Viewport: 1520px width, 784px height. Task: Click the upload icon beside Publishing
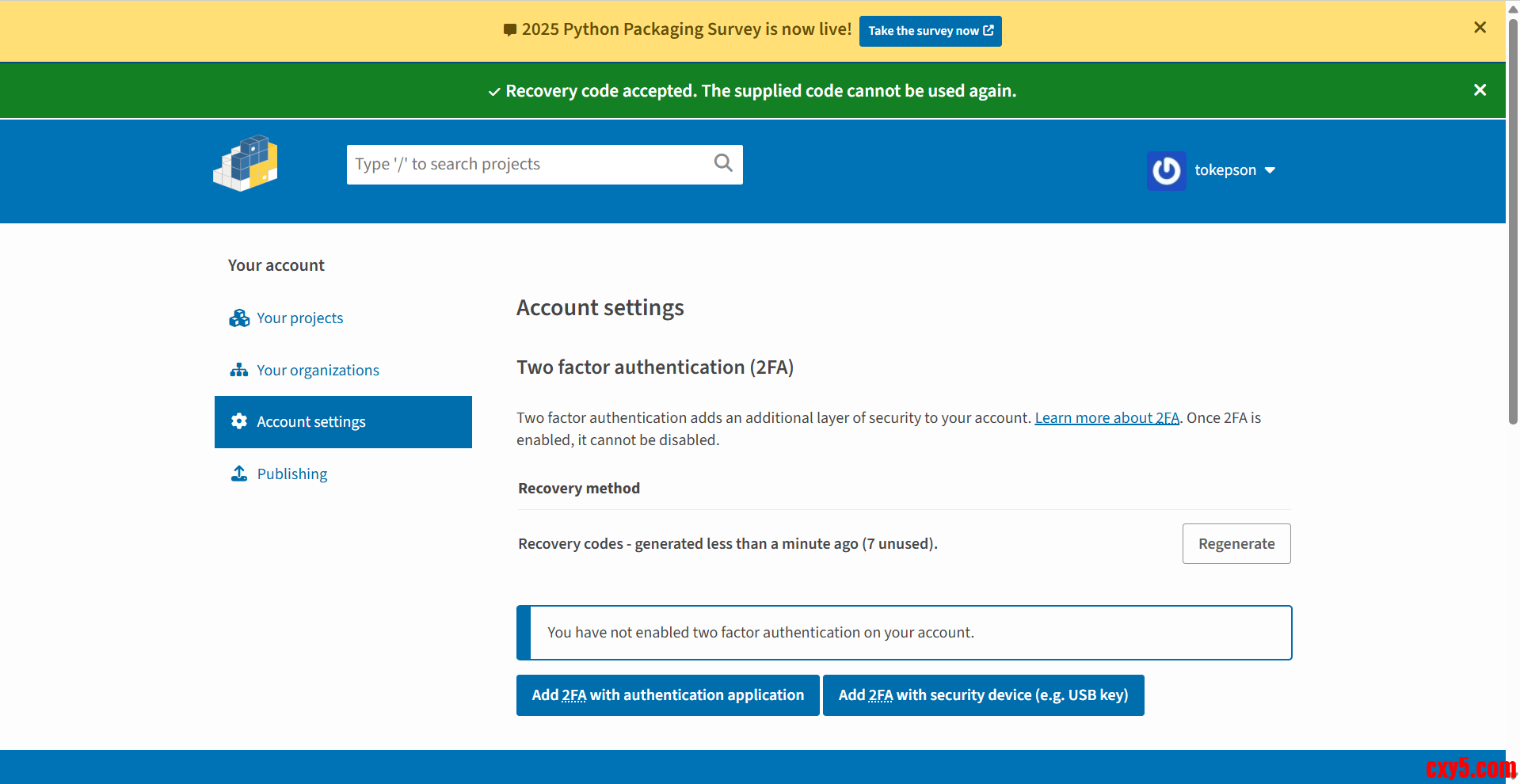[238, 474]
